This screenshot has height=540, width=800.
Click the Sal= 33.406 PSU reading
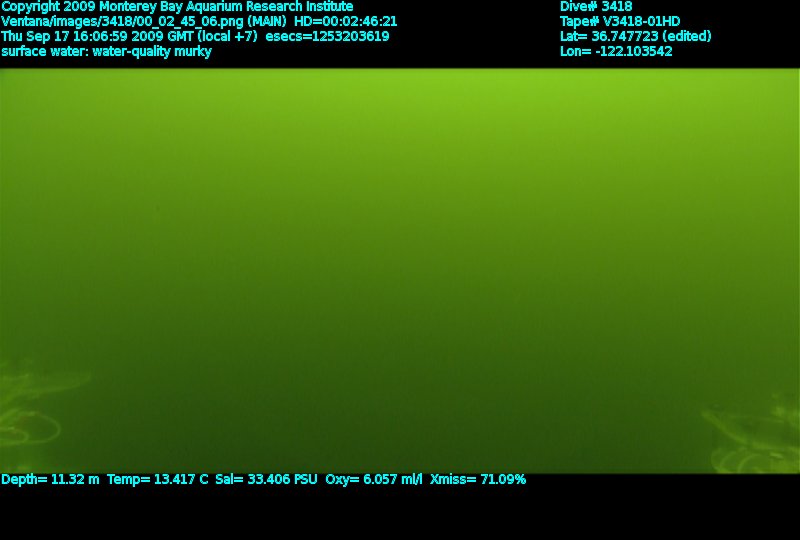click(x=266, y=480)
